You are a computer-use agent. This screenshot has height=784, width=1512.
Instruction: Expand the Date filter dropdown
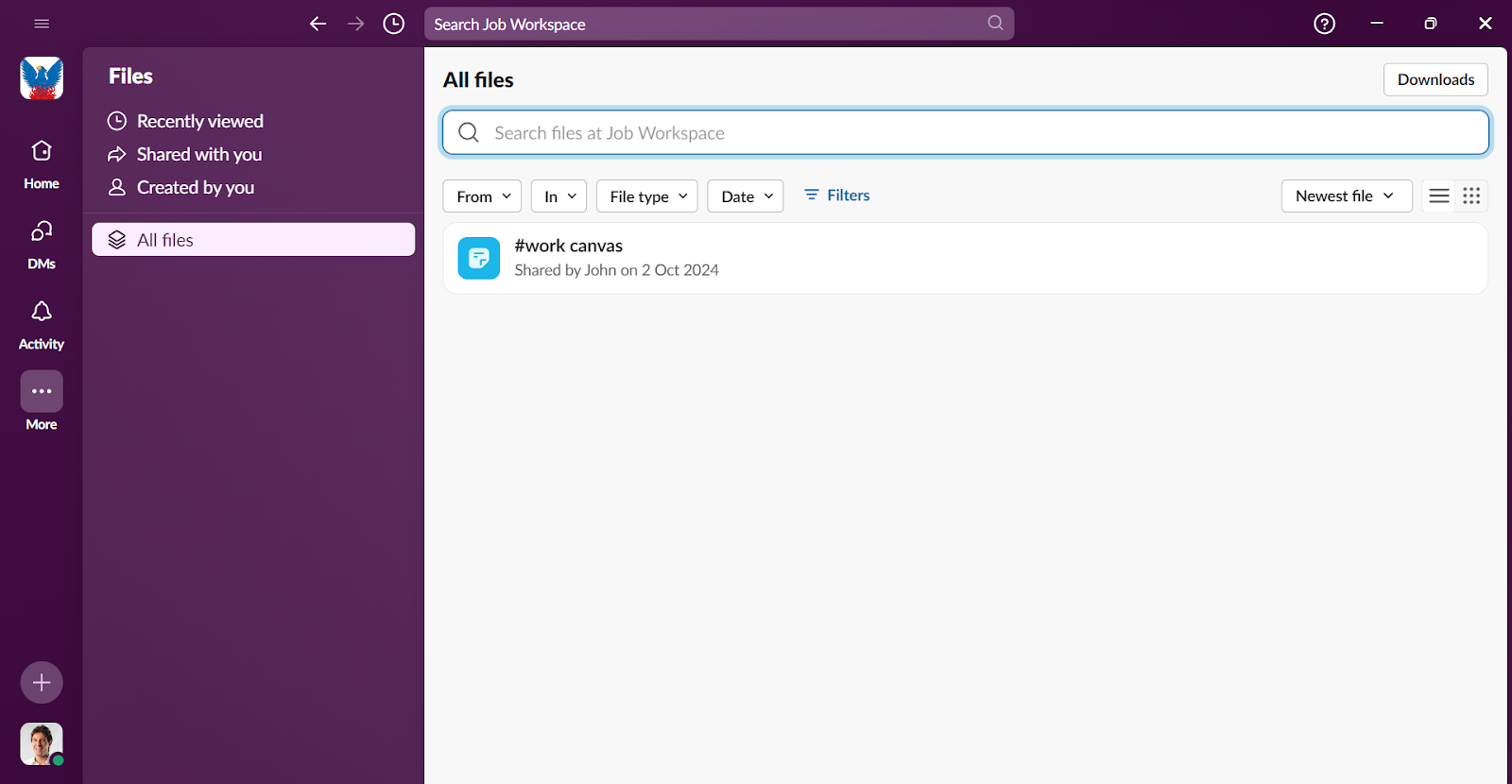pyautogui.click(x=746, y=196)
